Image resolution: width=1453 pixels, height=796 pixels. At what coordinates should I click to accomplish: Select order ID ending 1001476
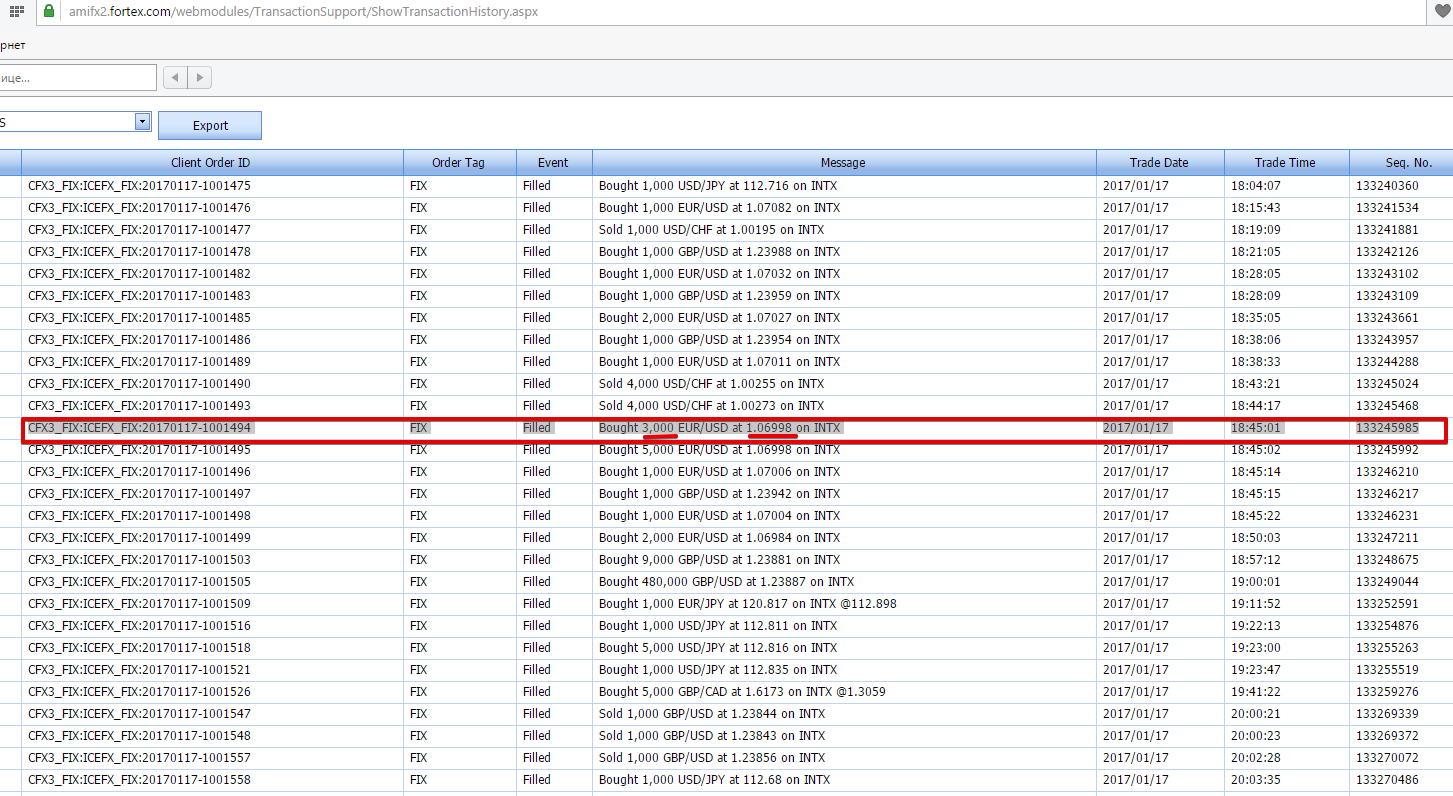pos(140,208)
